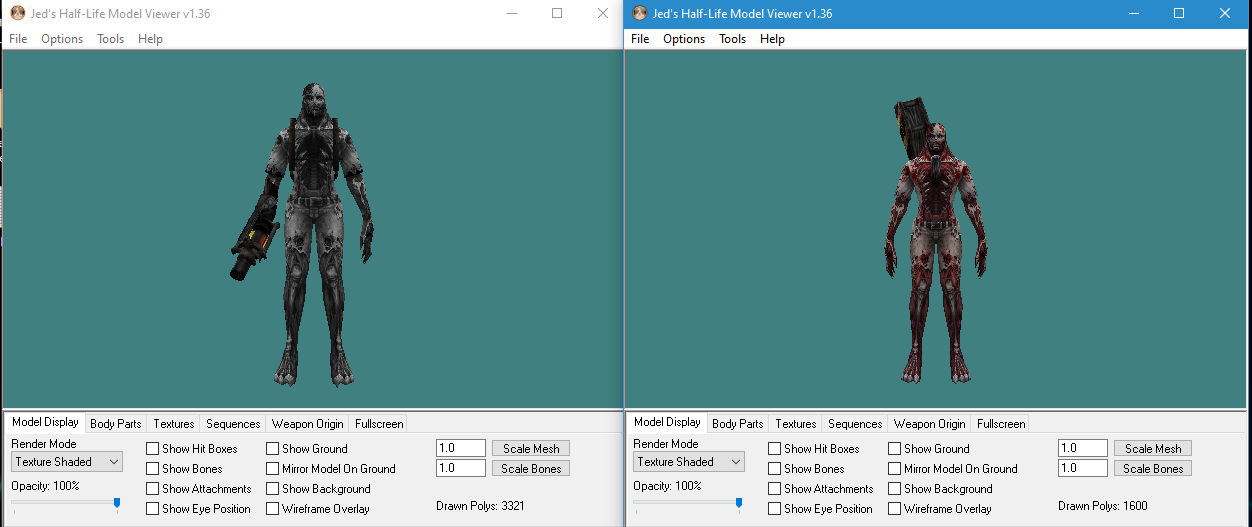This screenshot has height=527, width=1252.
Task: Enable Show Background in right window
Action: point(895,489)
